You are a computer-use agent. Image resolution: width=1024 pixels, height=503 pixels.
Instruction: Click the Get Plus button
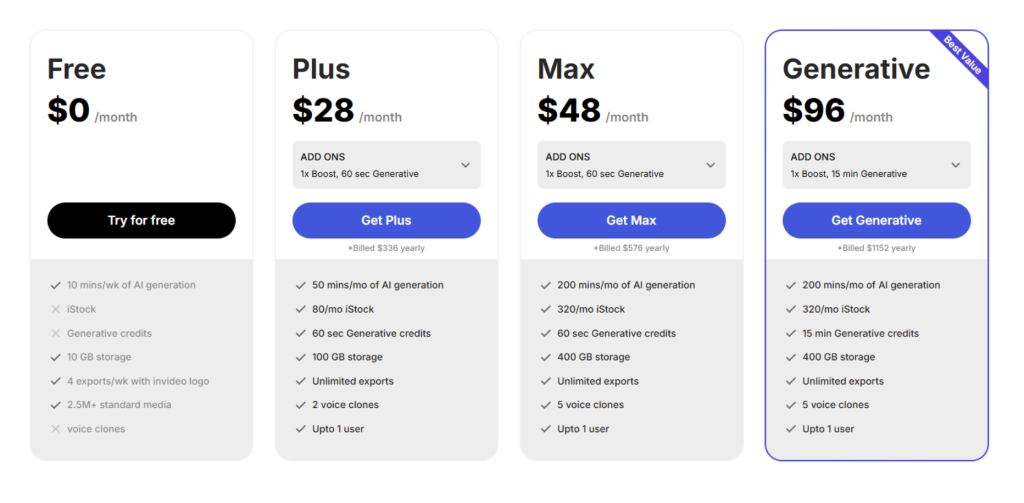point(386,220)
